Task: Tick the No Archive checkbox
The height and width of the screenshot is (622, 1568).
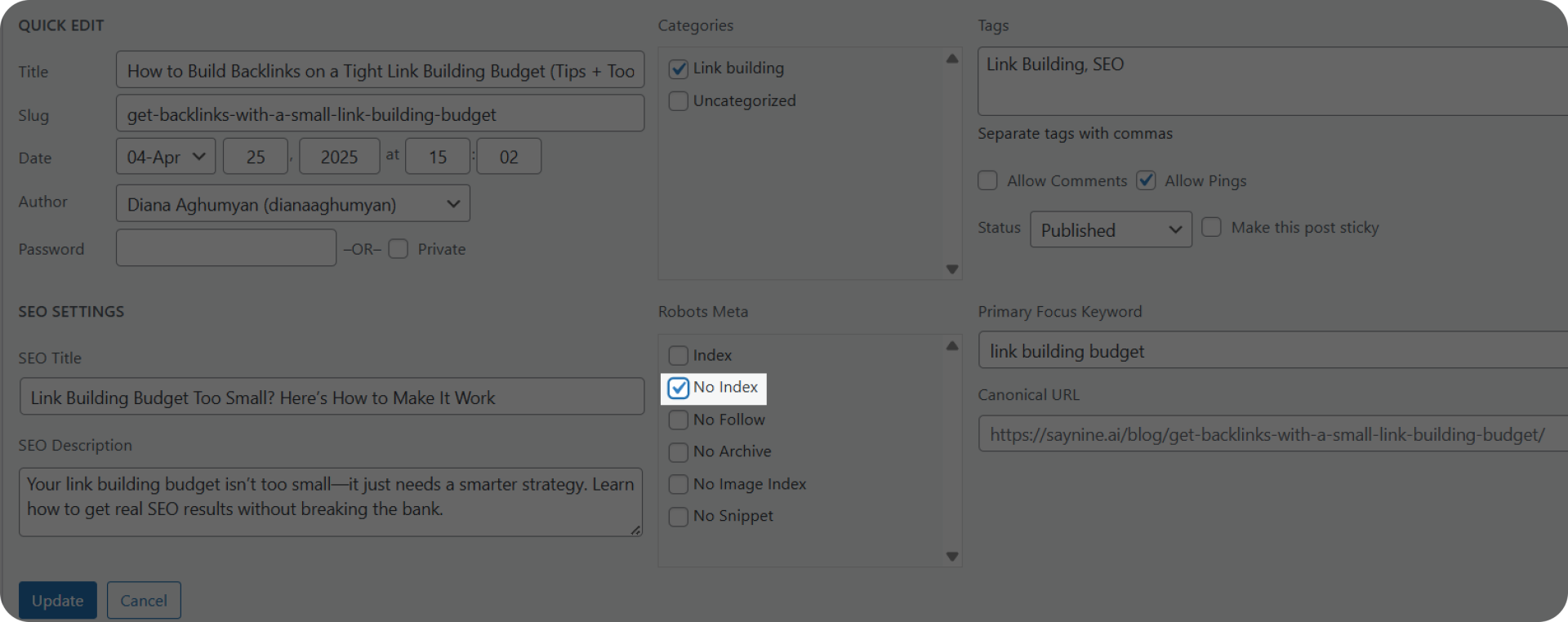Action: pyautogui.click(x=679, y=452)
